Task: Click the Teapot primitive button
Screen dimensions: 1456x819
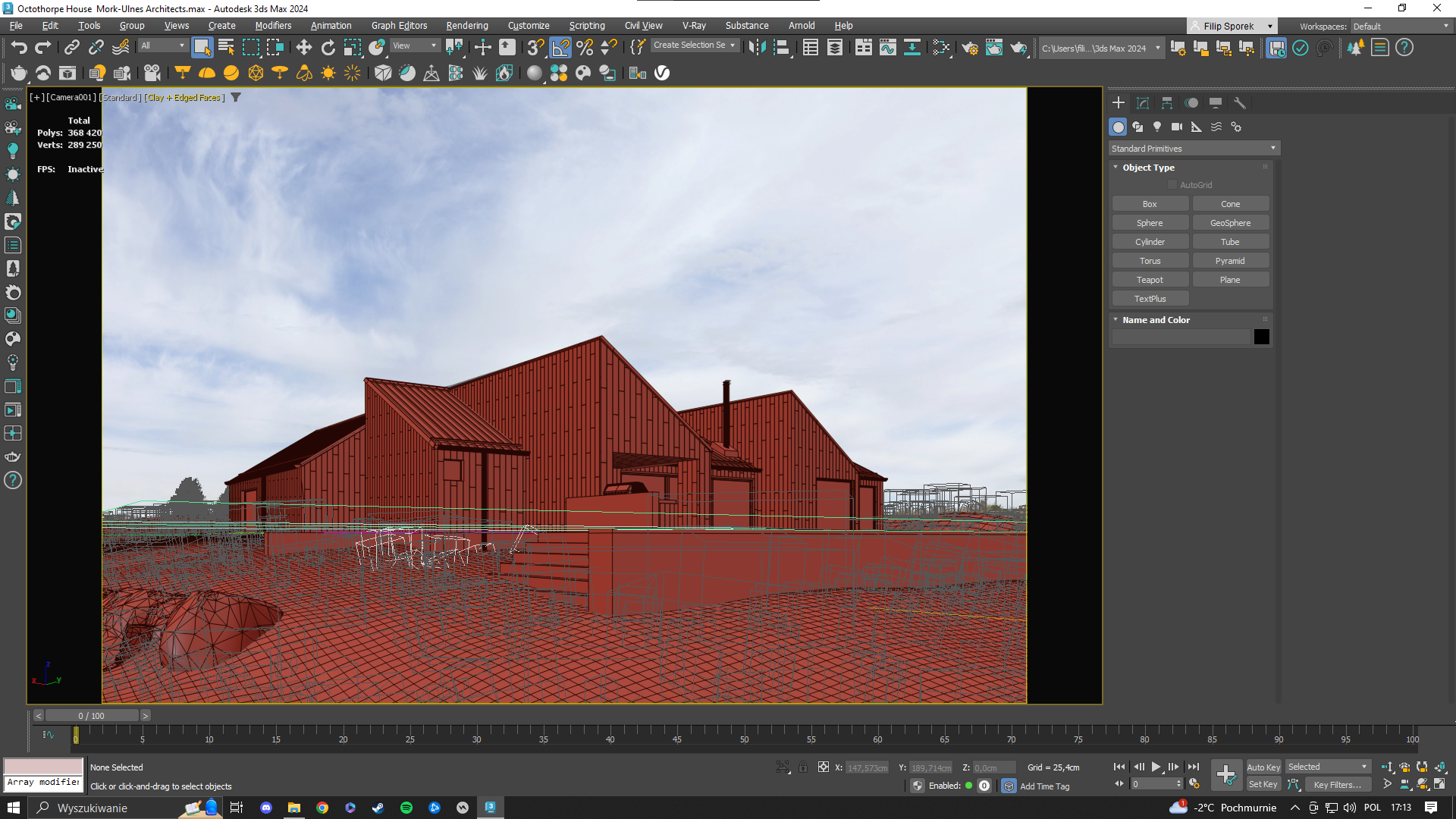Action: point(1150,280)
